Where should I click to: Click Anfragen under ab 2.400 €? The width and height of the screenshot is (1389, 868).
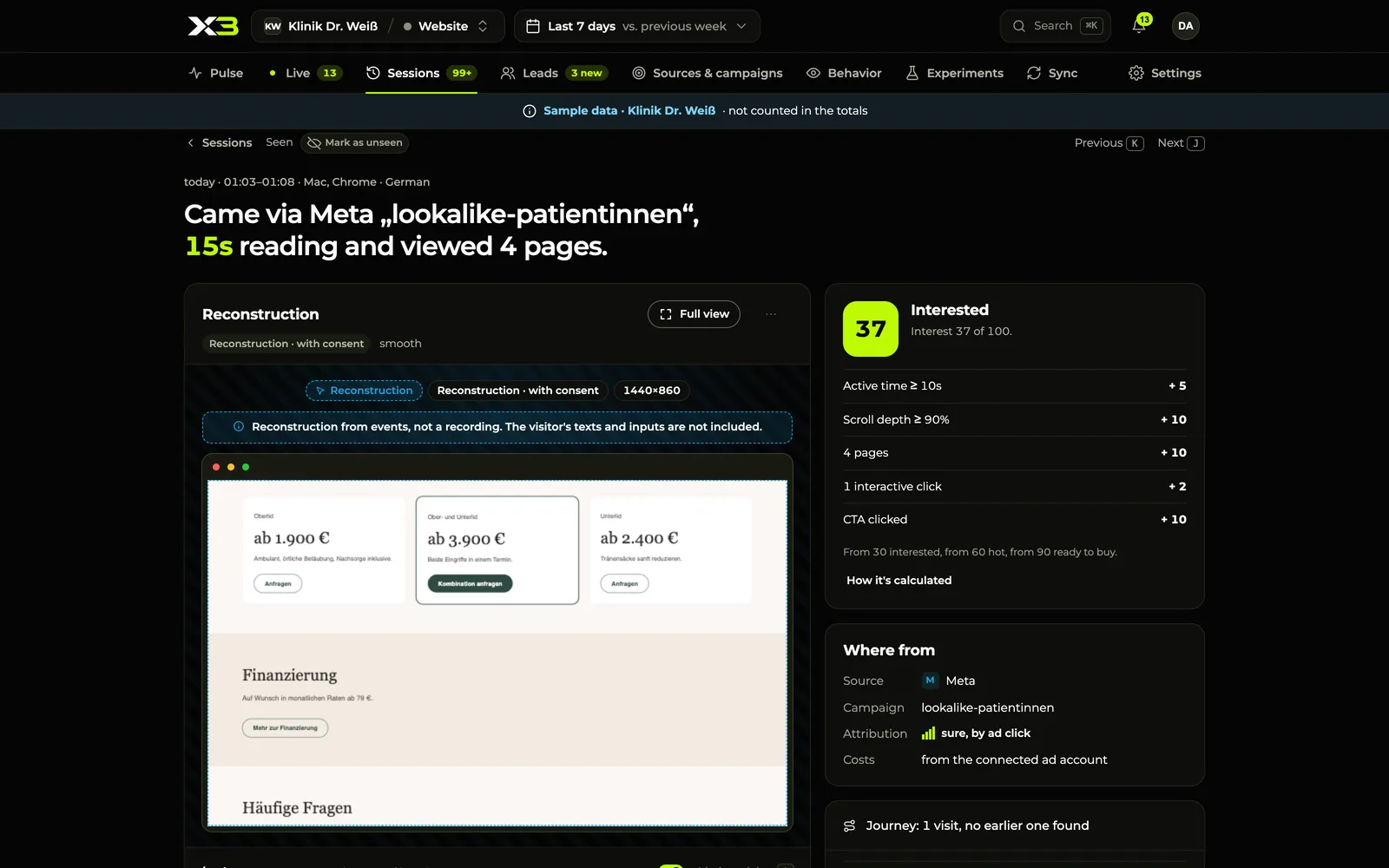pos(624,583)
